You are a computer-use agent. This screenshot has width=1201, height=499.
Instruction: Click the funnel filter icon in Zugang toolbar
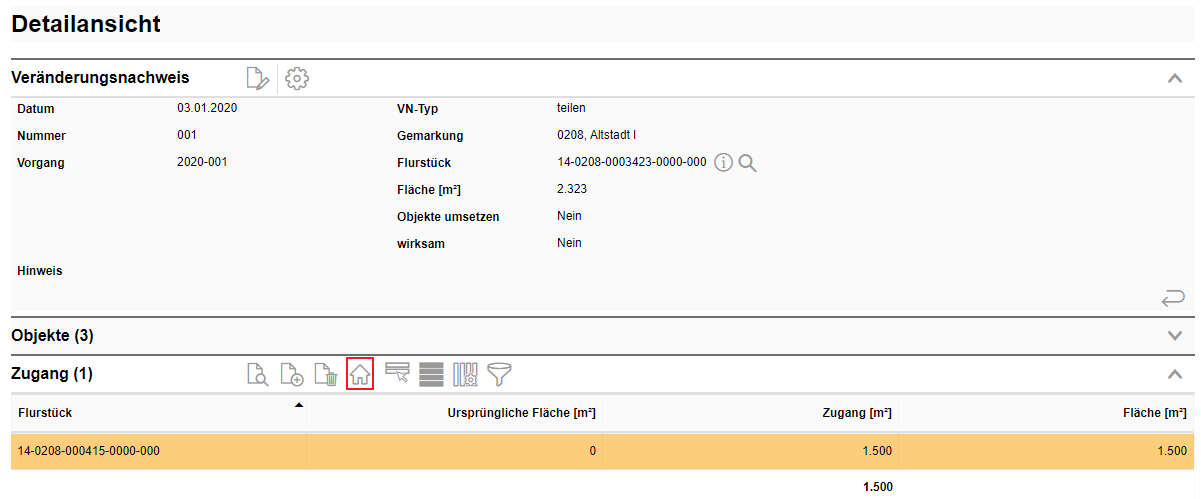[x=499, y=375]
